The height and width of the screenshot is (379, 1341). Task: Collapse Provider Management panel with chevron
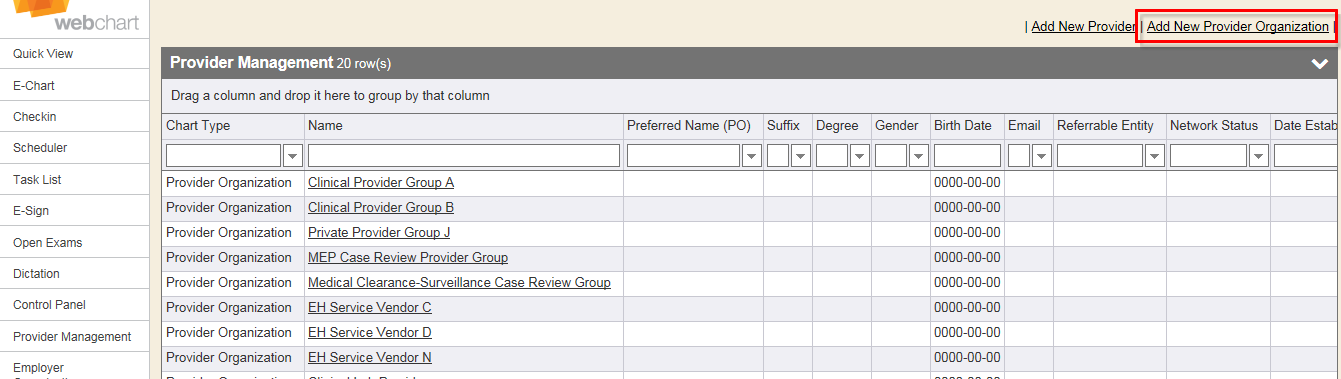(x=1319, y=63)
